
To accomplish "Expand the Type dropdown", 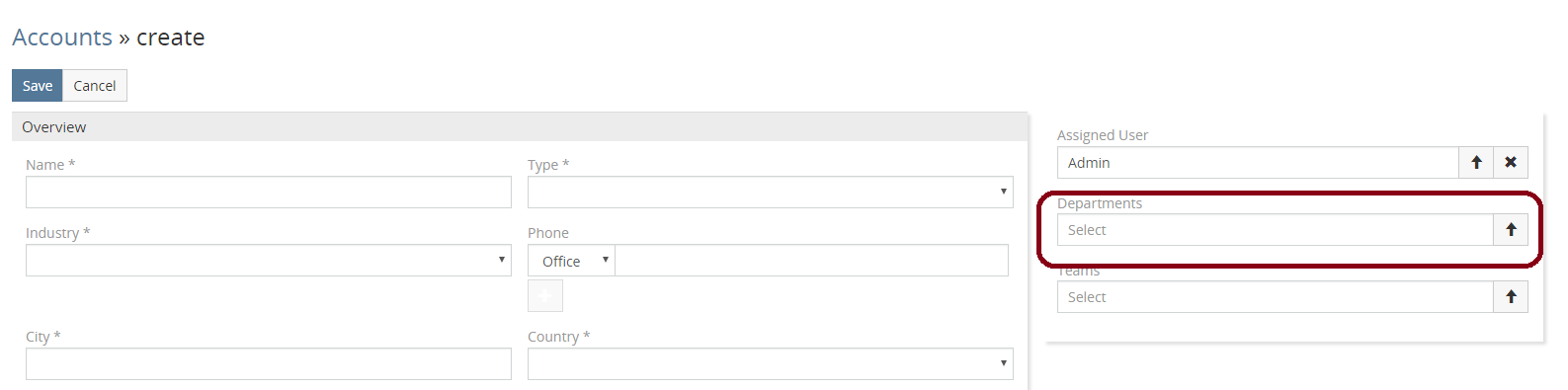I will pyautogui.click(x=771, y=193).
